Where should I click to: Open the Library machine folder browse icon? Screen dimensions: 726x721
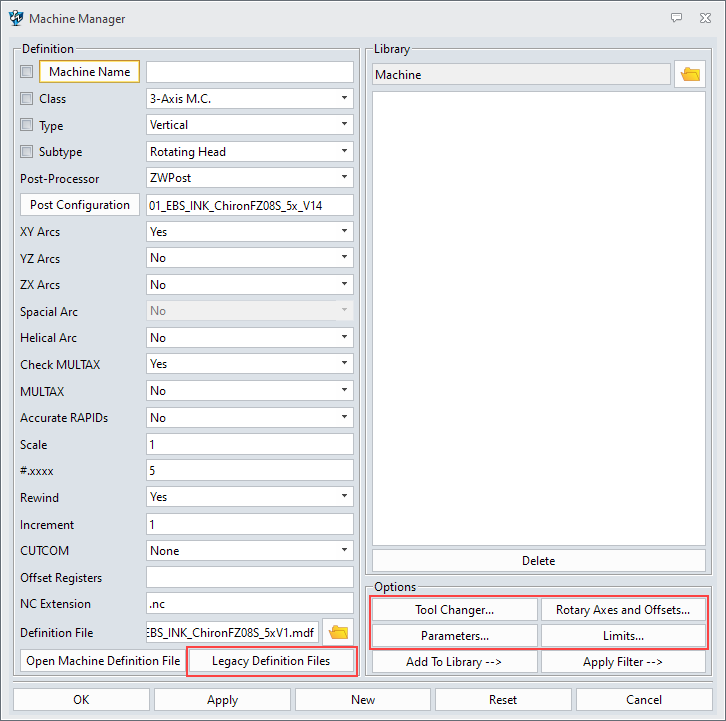pos(690,74)
